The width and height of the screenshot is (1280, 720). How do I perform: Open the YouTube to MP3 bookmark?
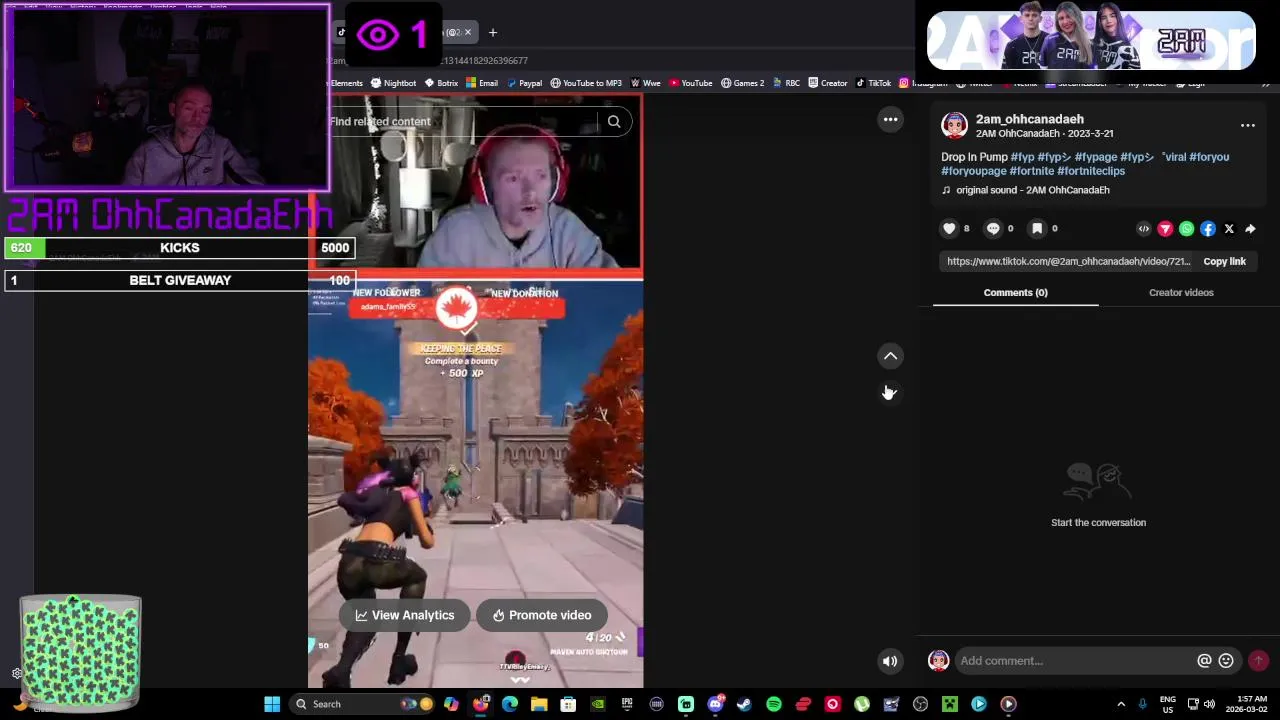click(x=585, y=83)
